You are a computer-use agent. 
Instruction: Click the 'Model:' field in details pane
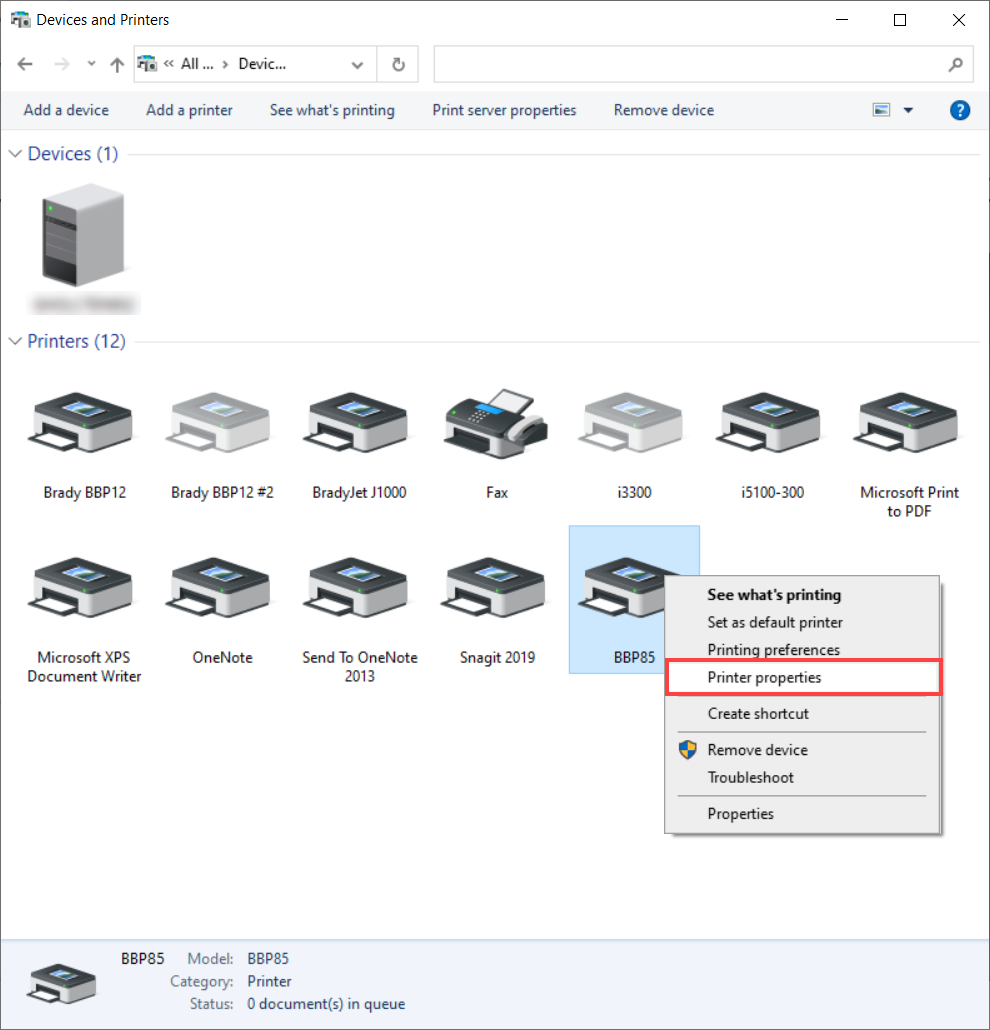click(x=210, y=959)
